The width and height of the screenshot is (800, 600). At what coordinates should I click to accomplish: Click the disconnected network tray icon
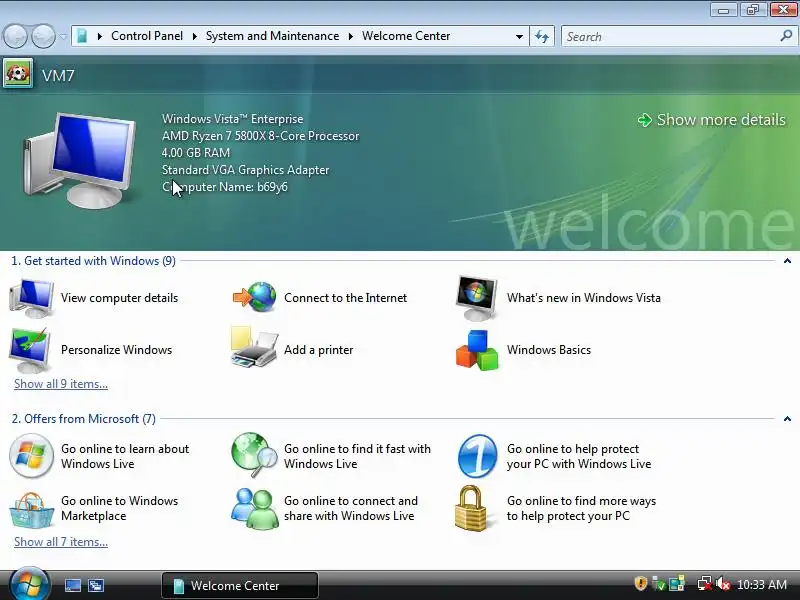pos(705,584)
